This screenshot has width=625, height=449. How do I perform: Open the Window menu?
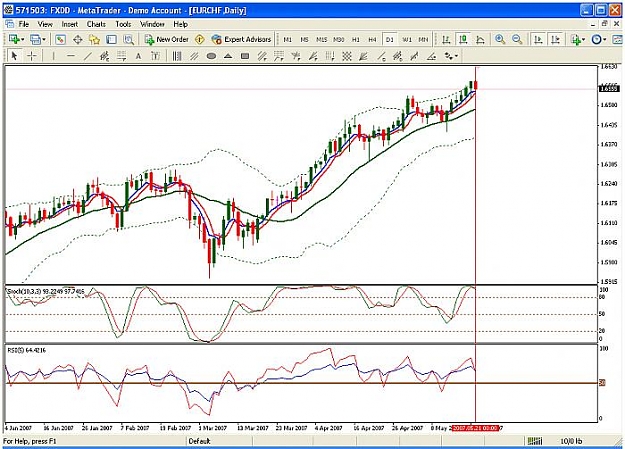[152, 24]
